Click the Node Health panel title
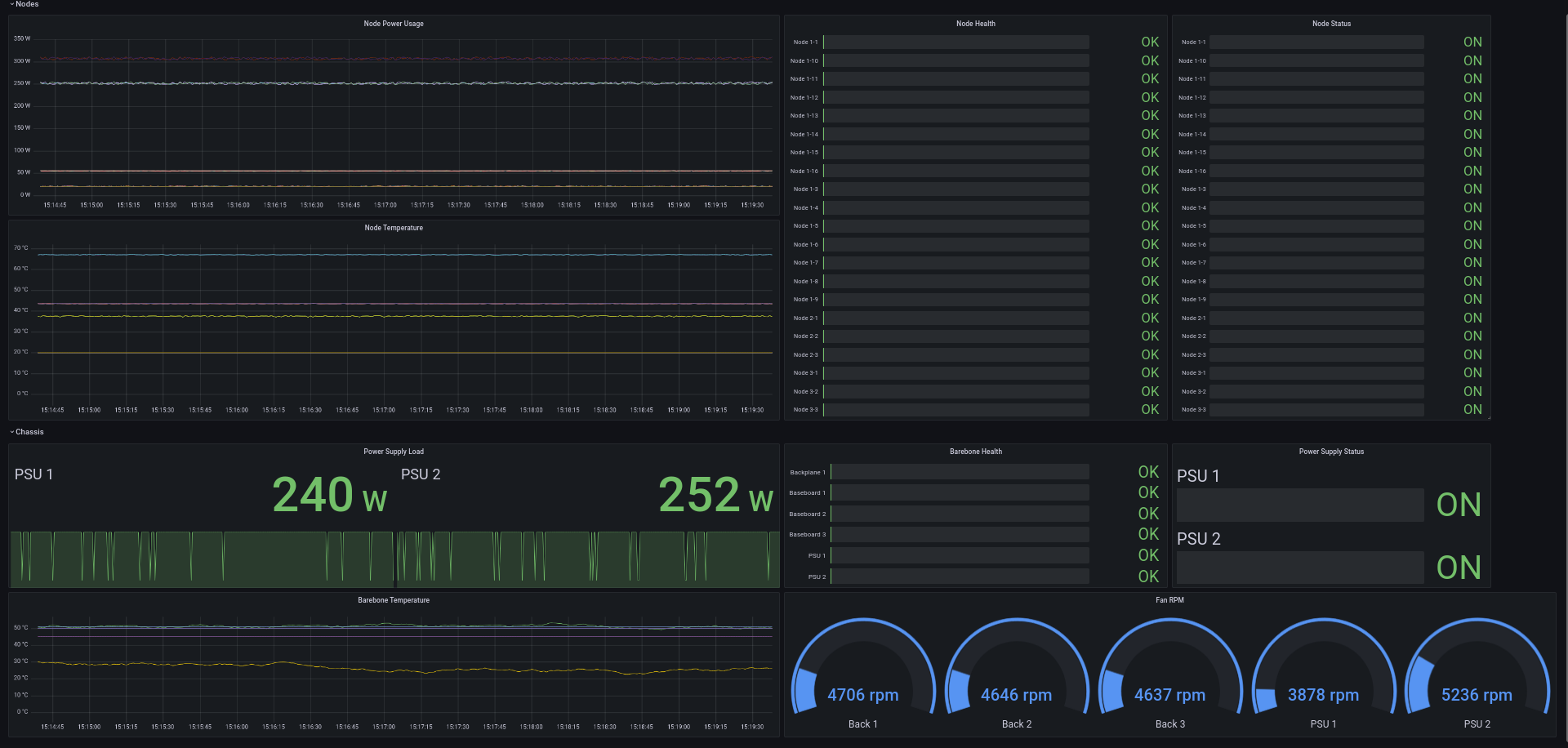Image resolution: width=1568 pixels, height=748 pixels. (x=975, y=24)
